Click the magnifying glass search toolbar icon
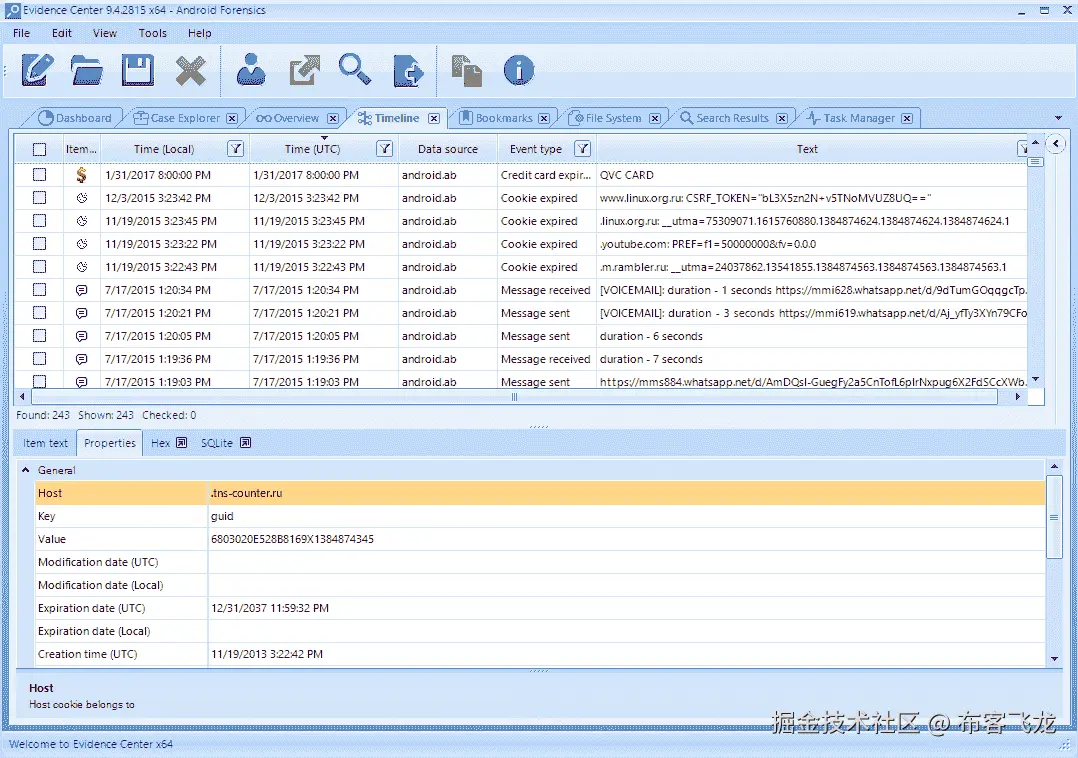The height and width of the screenshot is (758, 1078). point(354,70)
